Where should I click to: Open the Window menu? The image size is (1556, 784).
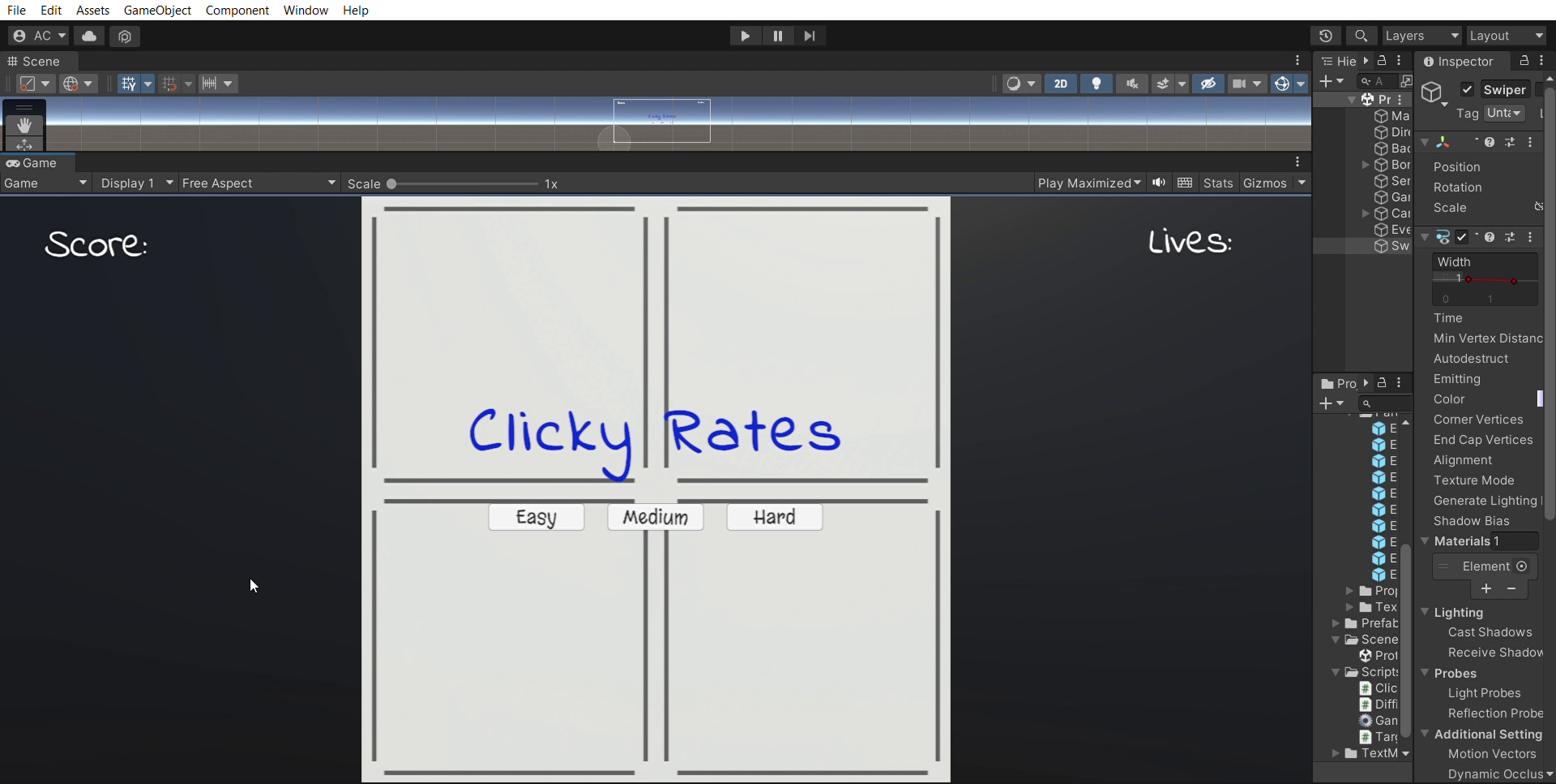tap(306, 11)
